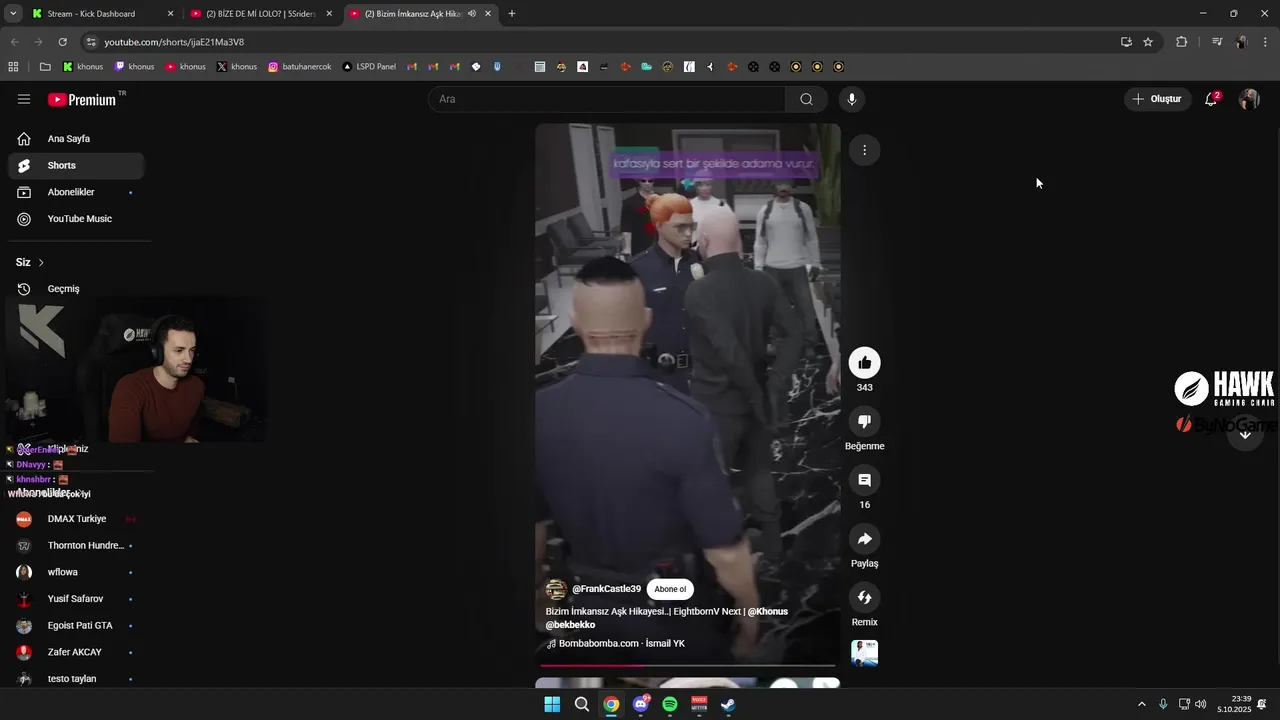
Task: Like the Short with thumbs up
Action: tap(864, 363)
